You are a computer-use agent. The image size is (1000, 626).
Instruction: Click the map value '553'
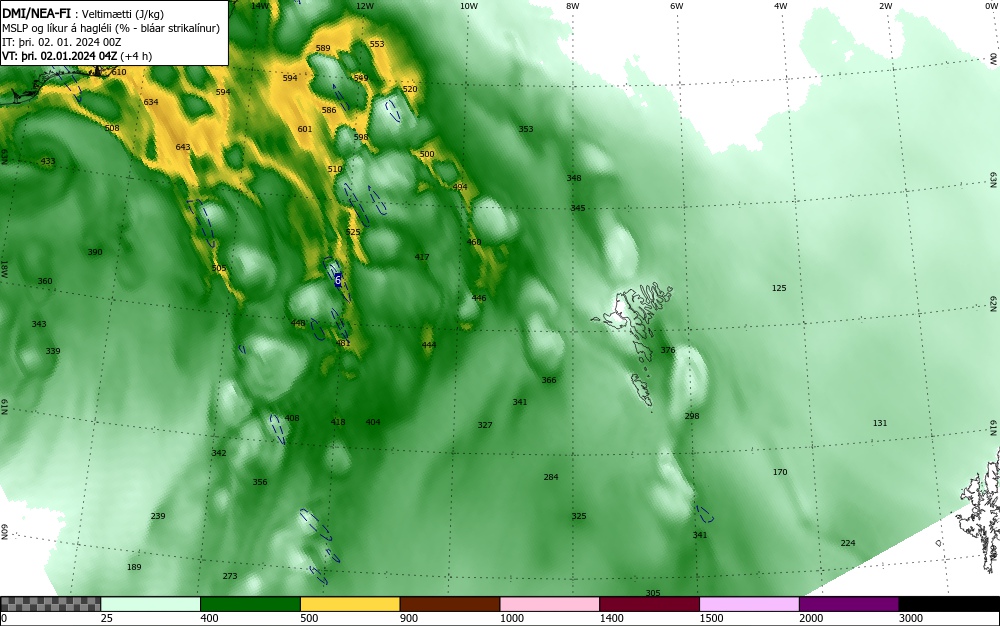pyautogui.click(x=377, y=44)
